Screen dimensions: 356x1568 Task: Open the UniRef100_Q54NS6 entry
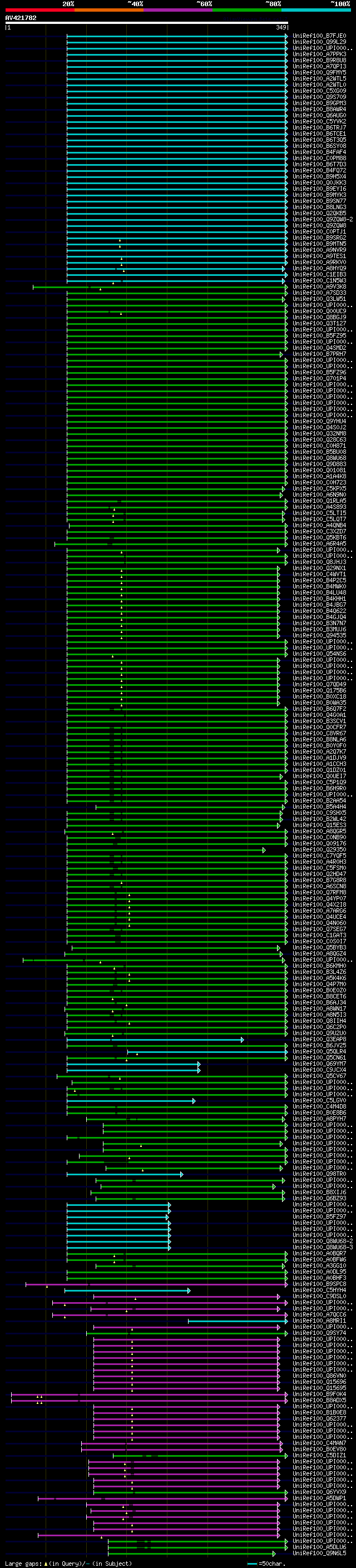pos(319,654)
